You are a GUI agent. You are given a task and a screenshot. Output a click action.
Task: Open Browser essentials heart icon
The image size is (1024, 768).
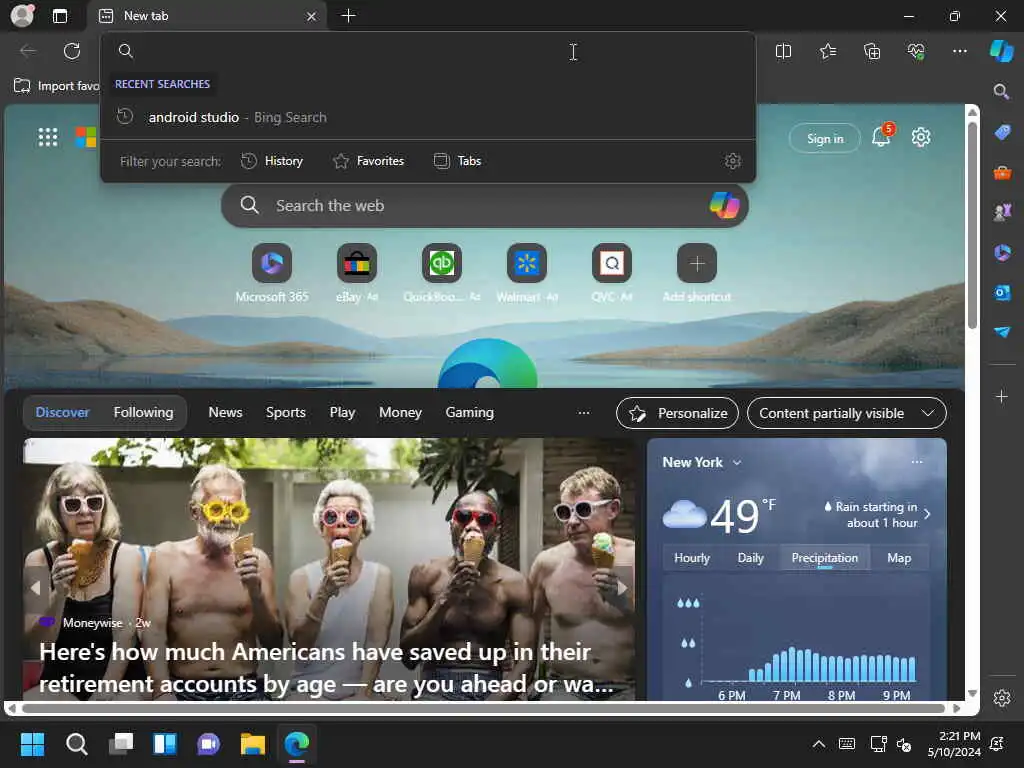click(x=916, y=51)
